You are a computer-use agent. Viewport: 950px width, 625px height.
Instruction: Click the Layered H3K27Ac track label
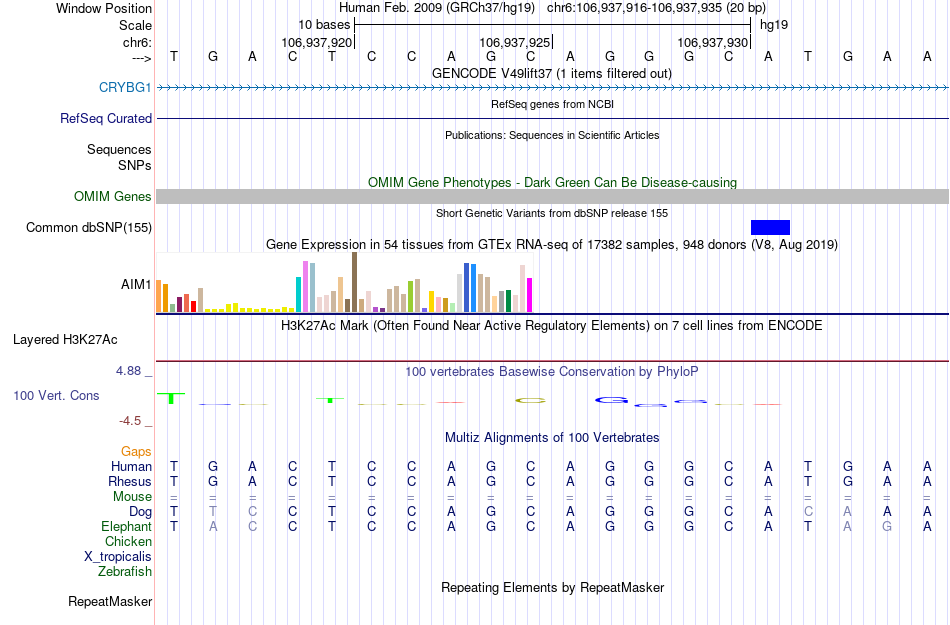[65, 339]
